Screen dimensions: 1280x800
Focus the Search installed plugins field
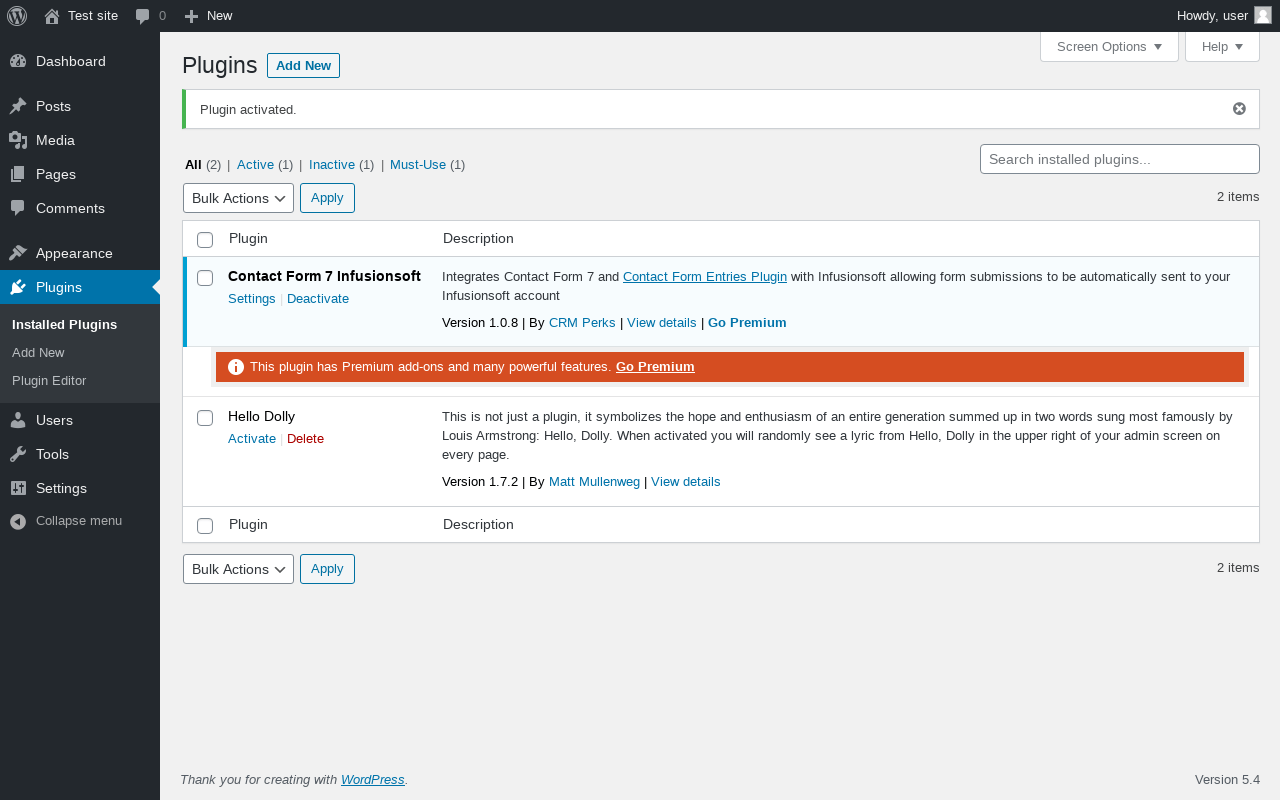click(1119, 159)
